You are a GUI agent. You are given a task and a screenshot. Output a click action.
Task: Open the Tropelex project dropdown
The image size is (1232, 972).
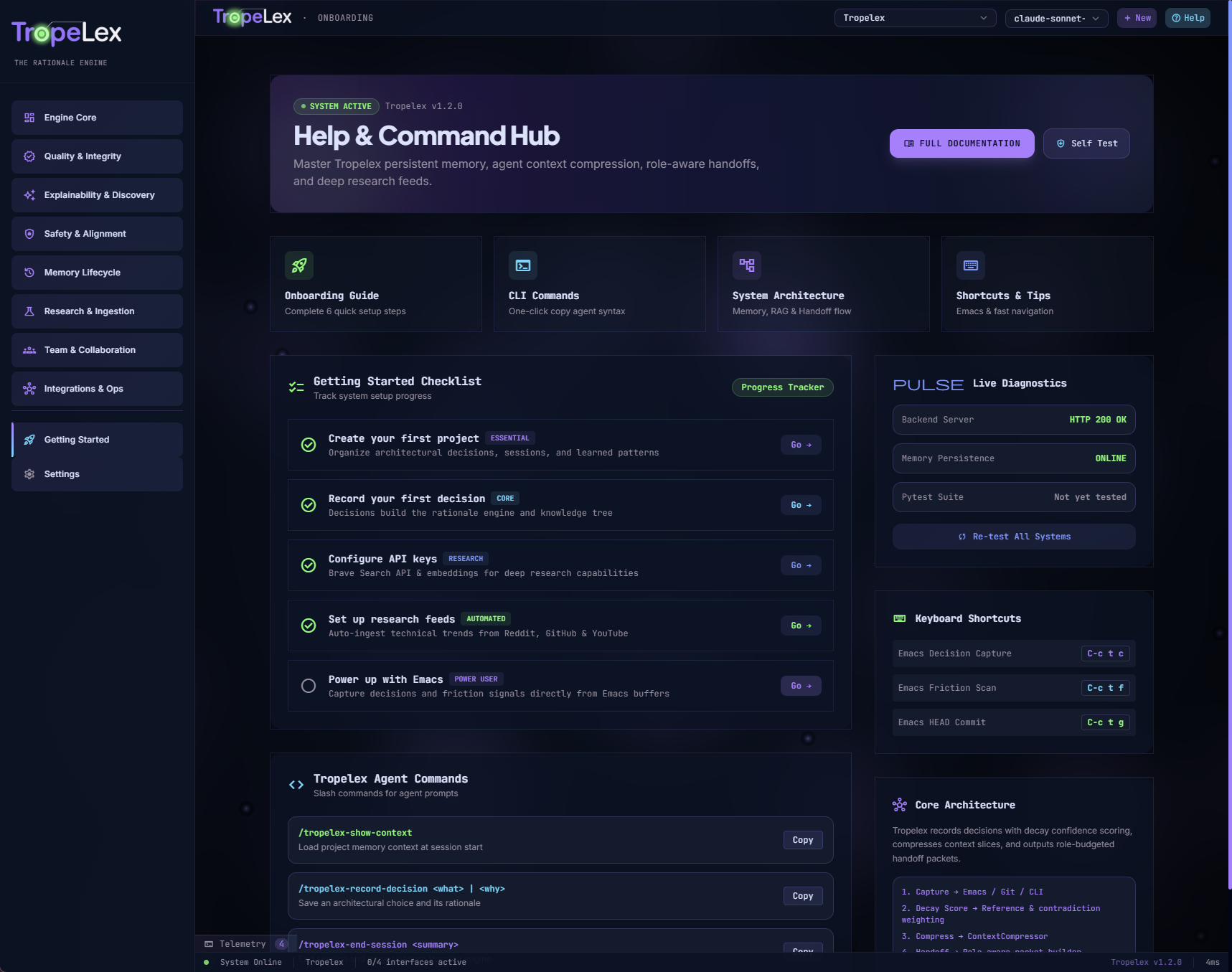tap(915, 18)
